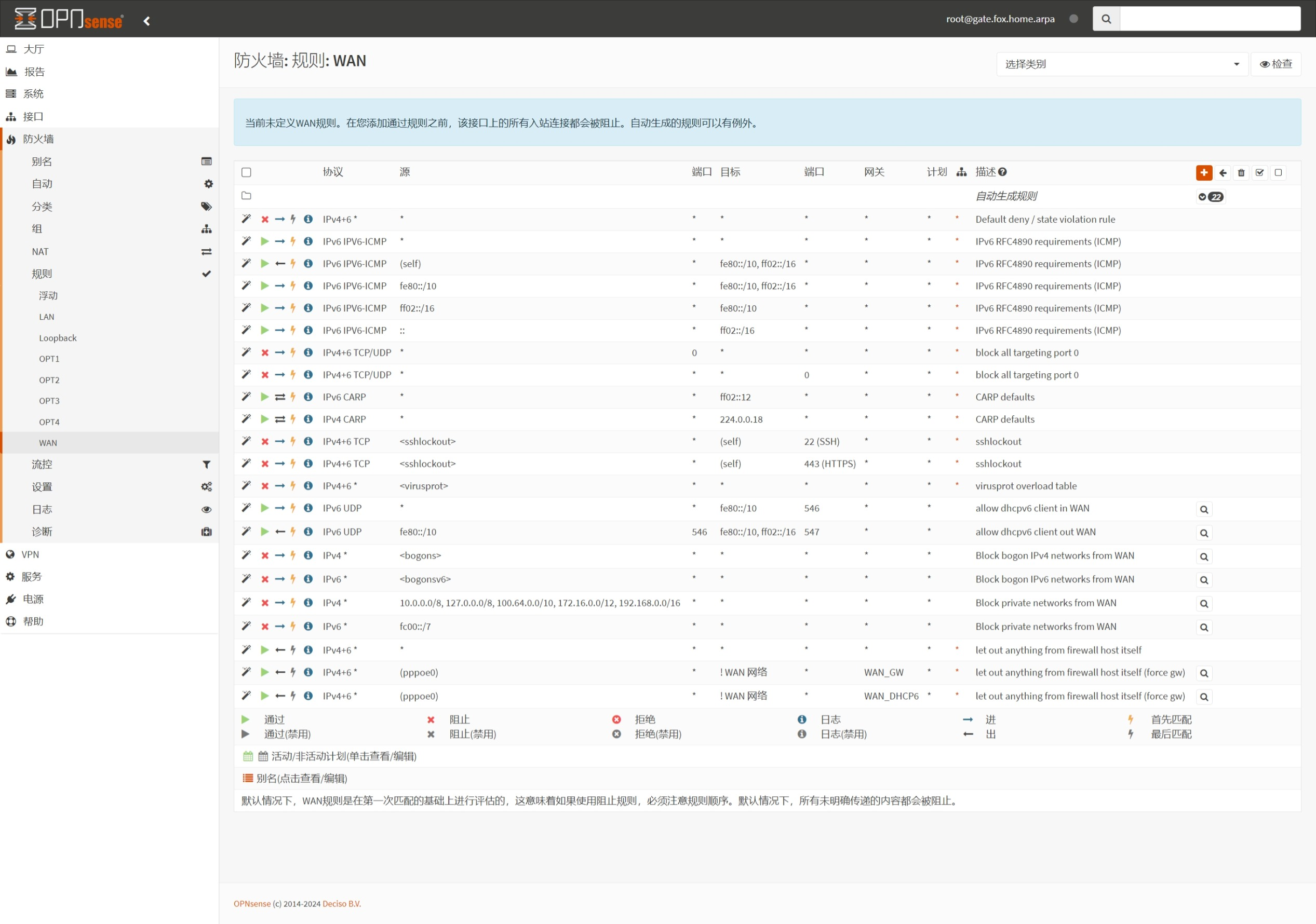1316x924 pixels.
Task: Click the 检查 inspect button
Action: [1275, 64]
